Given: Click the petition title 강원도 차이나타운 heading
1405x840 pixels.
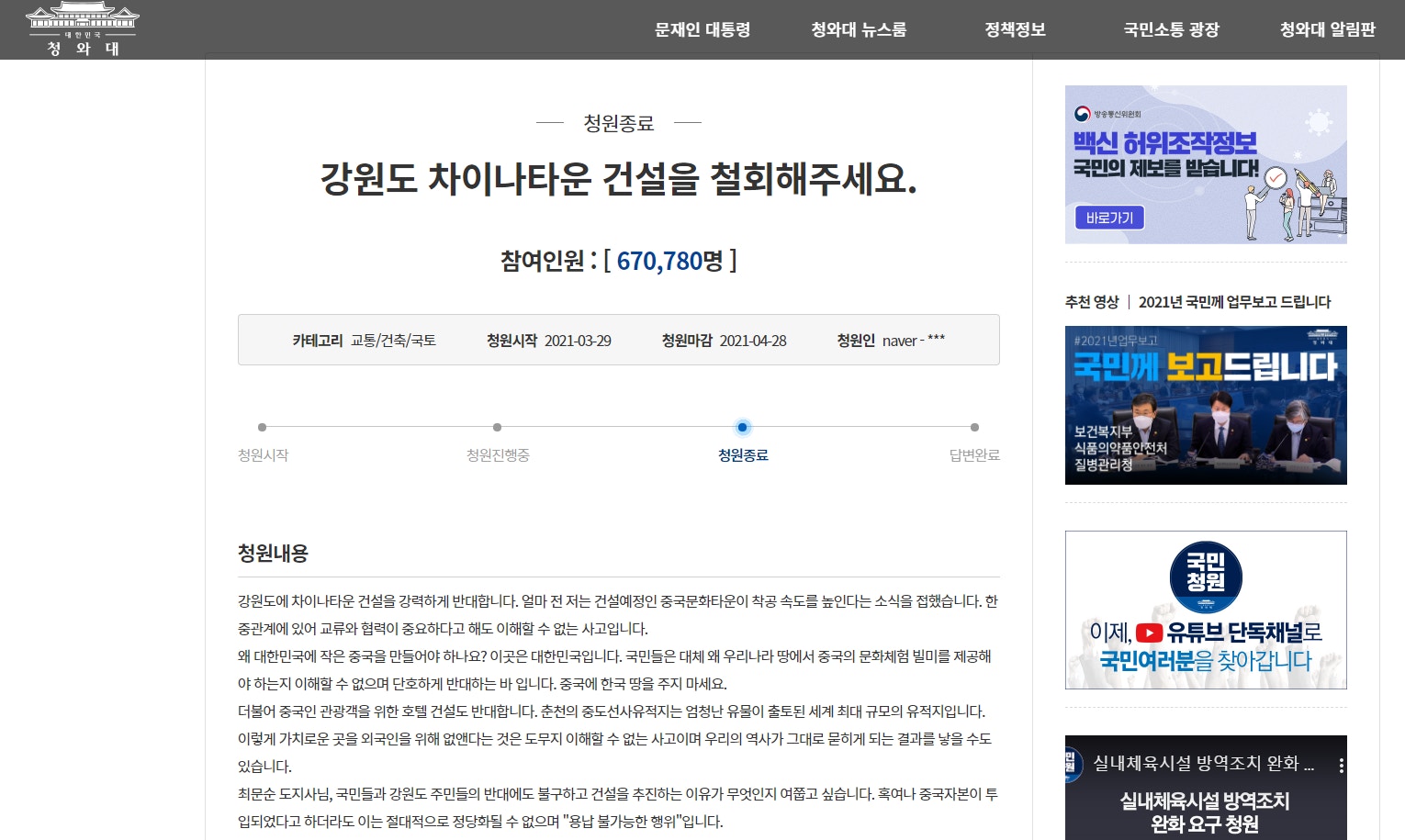Looking at the screenshot, I should coord(618,179).
